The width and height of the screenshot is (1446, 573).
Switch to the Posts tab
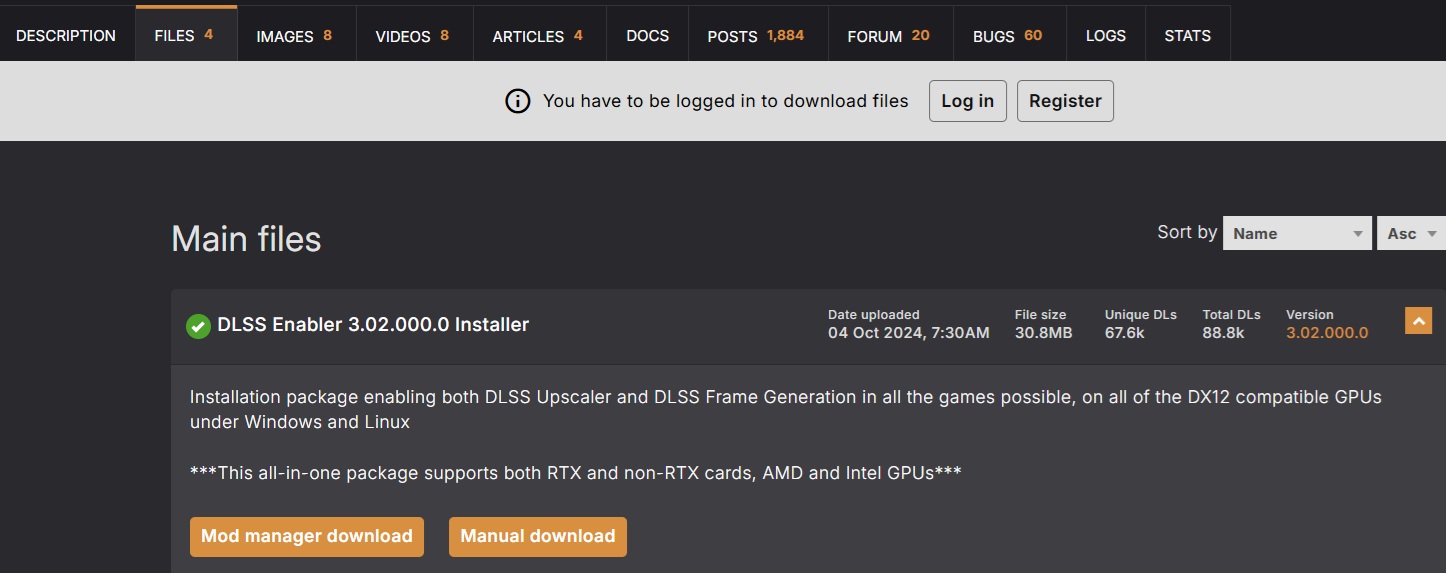click(755, 35)
